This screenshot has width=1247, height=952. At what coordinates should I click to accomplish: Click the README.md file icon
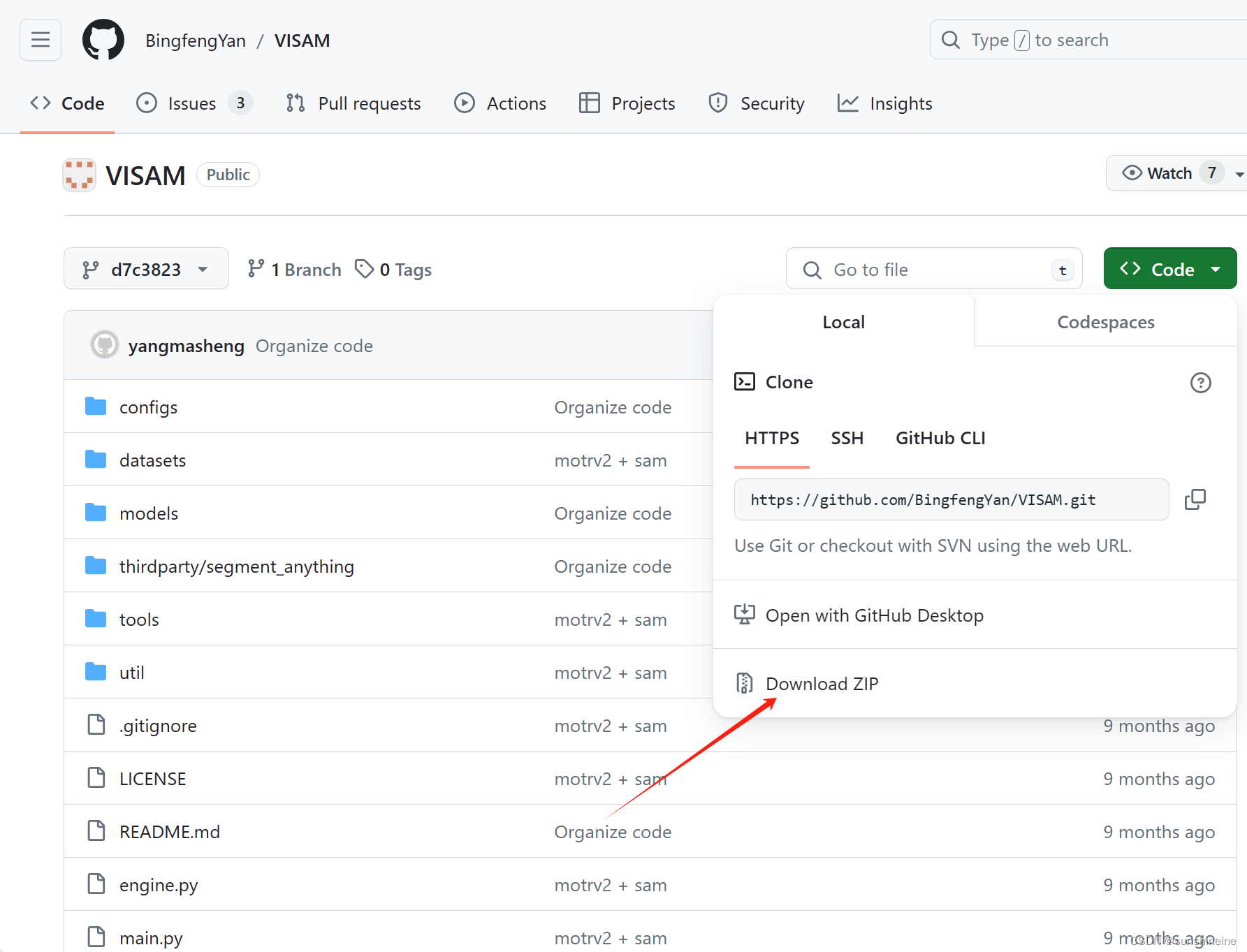(96, 831)
